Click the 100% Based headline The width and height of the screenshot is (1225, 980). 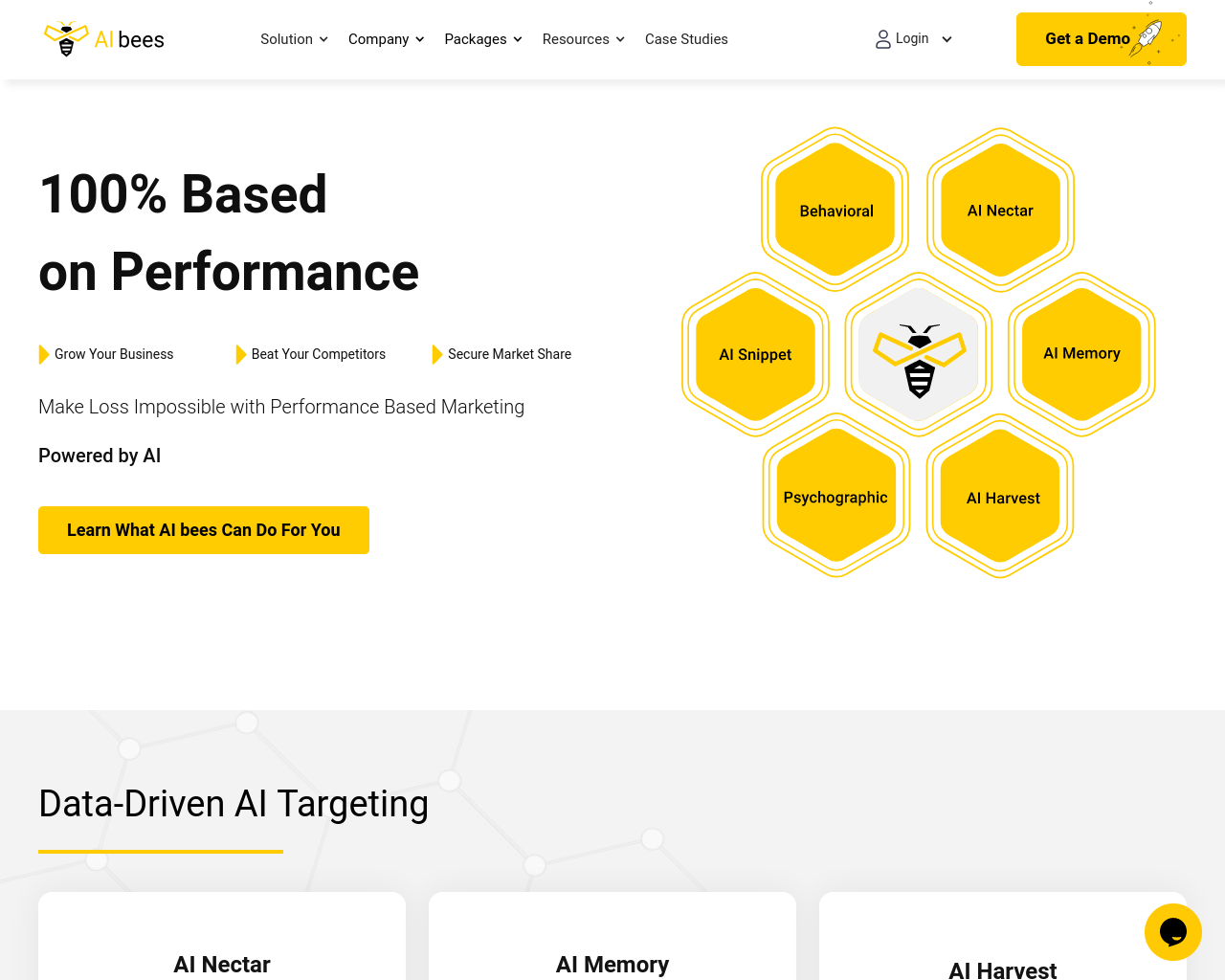tap(183, 194)
